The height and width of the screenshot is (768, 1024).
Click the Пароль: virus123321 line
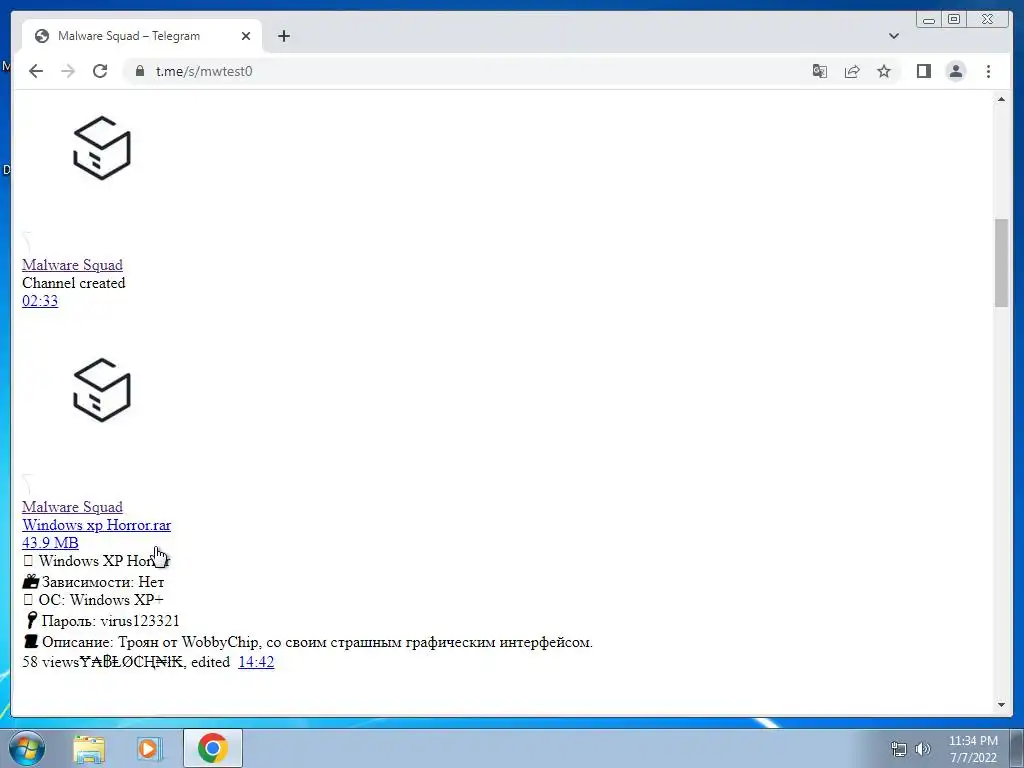click(101, 620)
